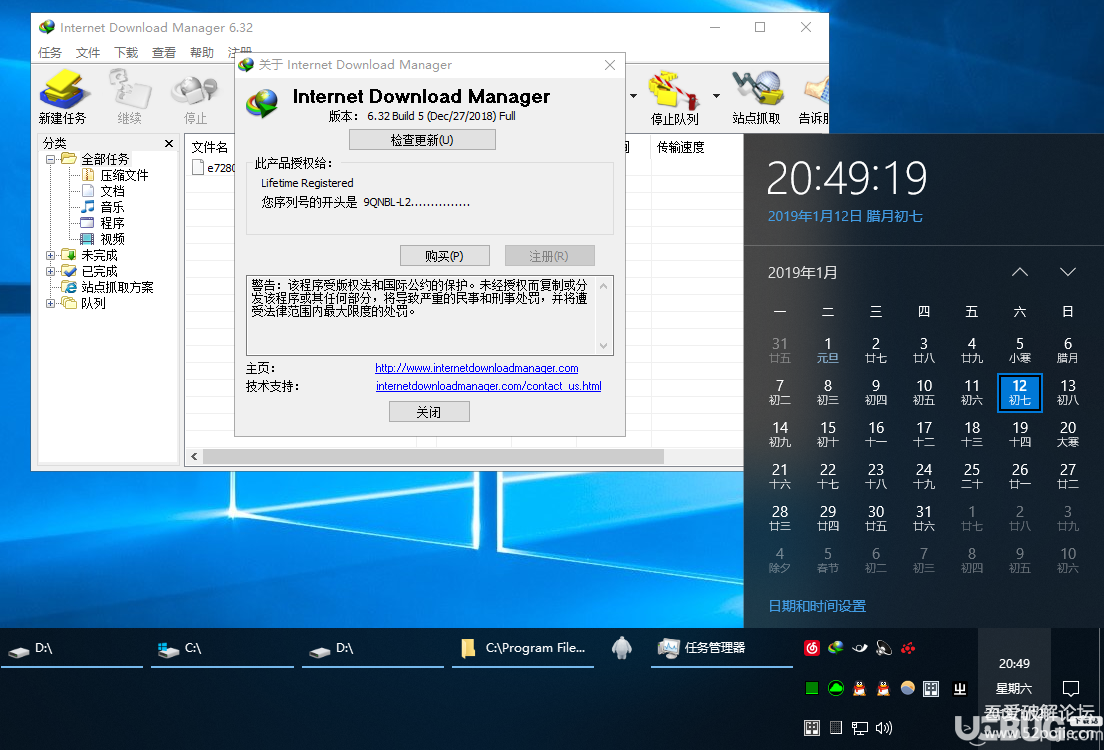1104x750 pixels.
Task: Open the action center notification icon
Action: tap(1071, 688)
